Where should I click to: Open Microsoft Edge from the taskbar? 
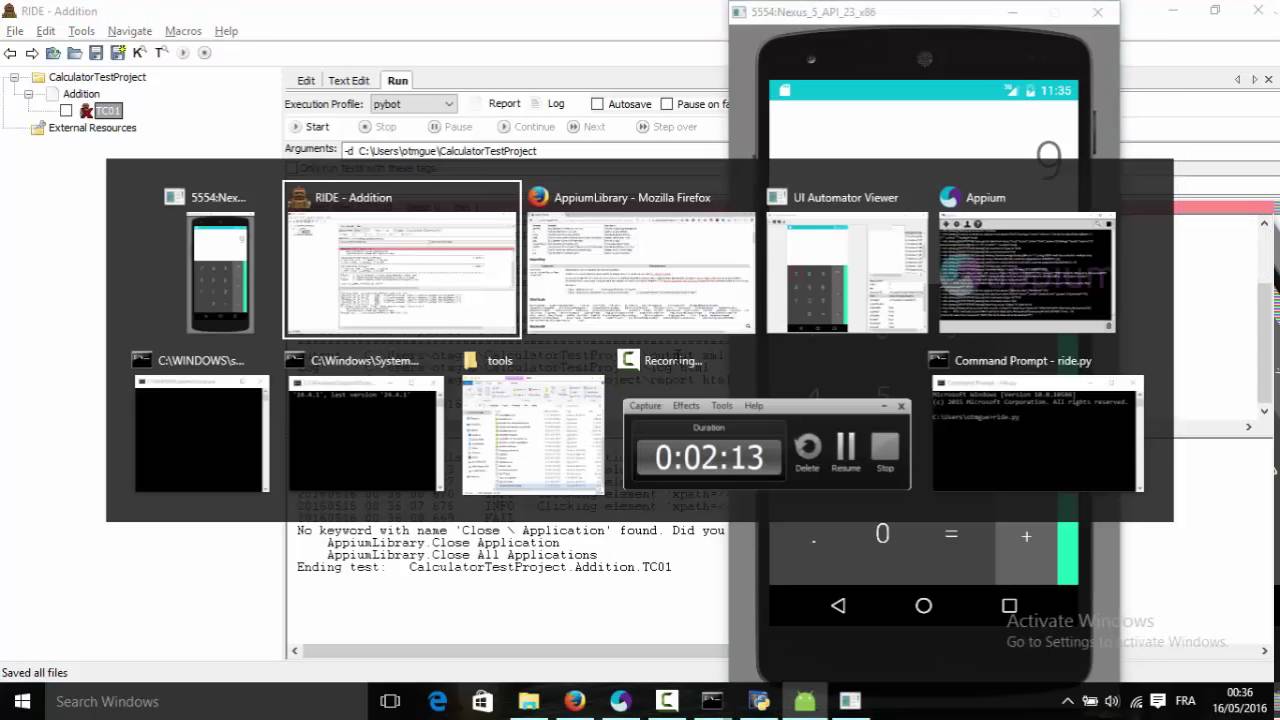pyautogui.click(x=438, y=701)
